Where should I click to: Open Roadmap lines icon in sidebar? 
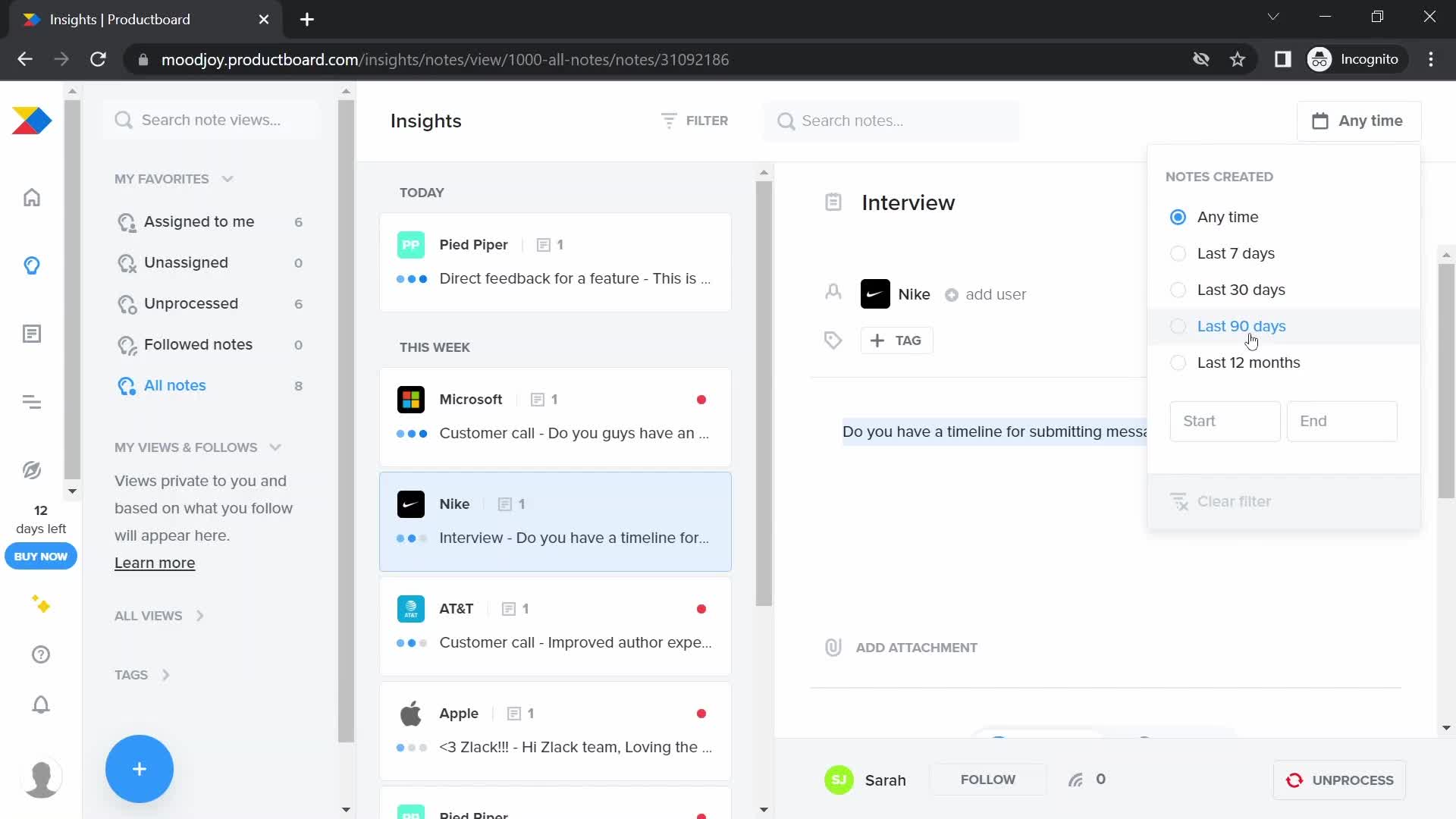[x=32, y=402]
